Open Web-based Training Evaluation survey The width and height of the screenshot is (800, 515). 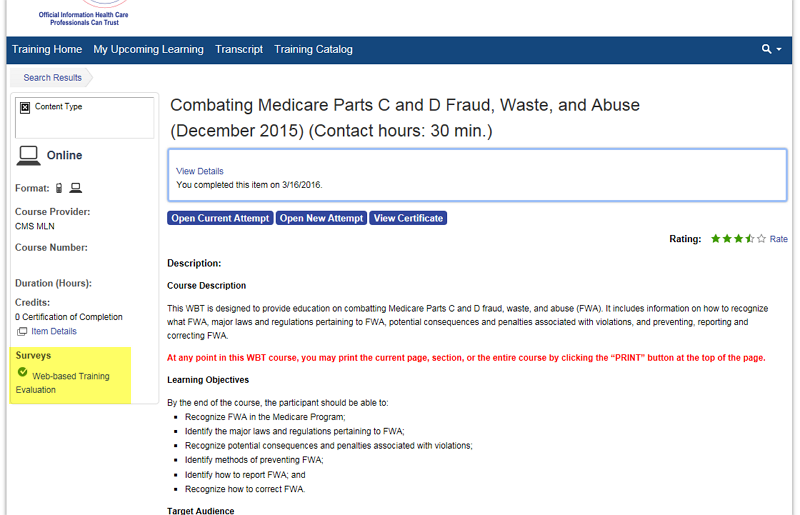[62, 383]
